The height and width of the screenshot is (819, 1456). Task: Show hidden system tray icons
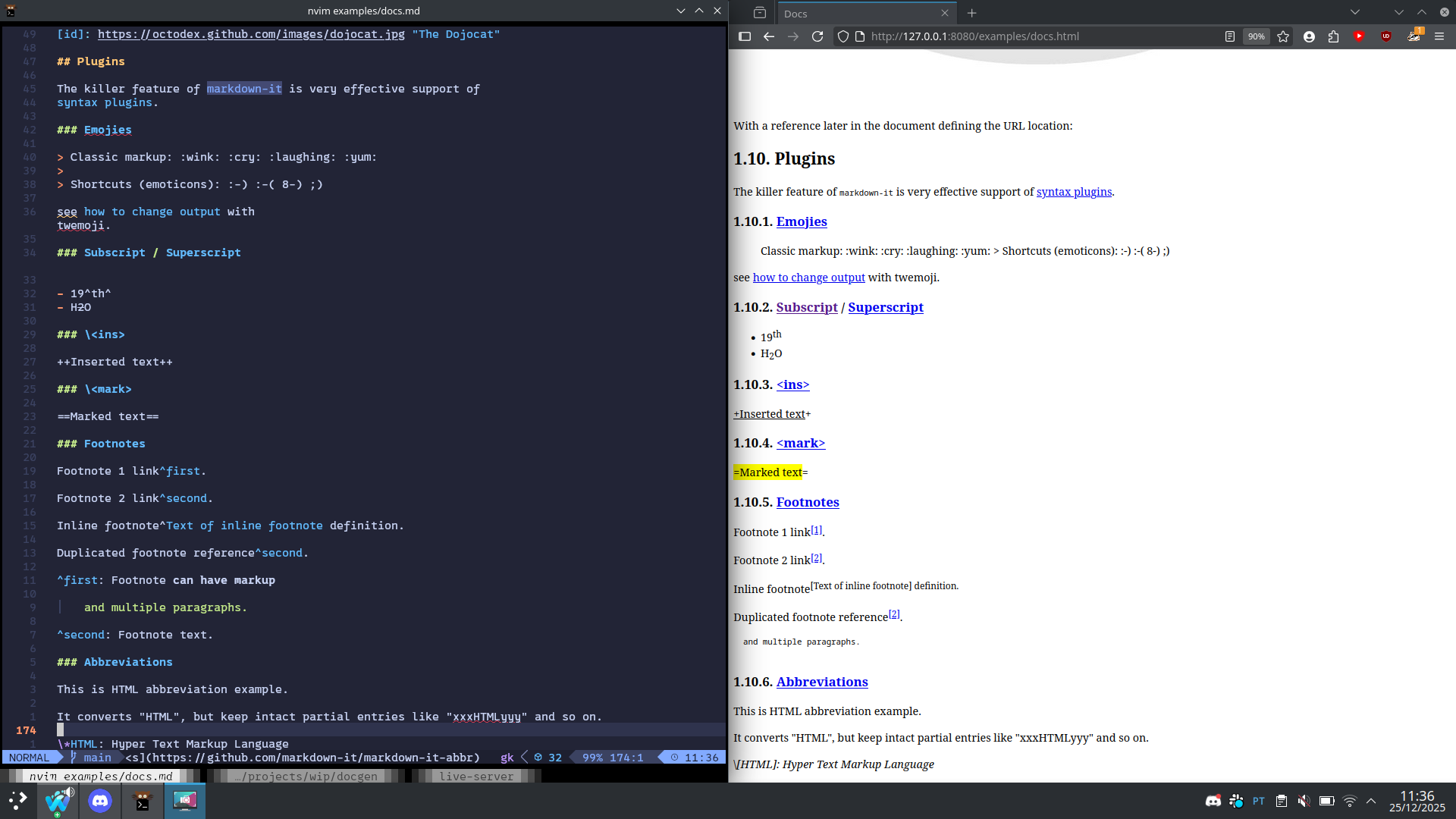(x=1371, y=801)
